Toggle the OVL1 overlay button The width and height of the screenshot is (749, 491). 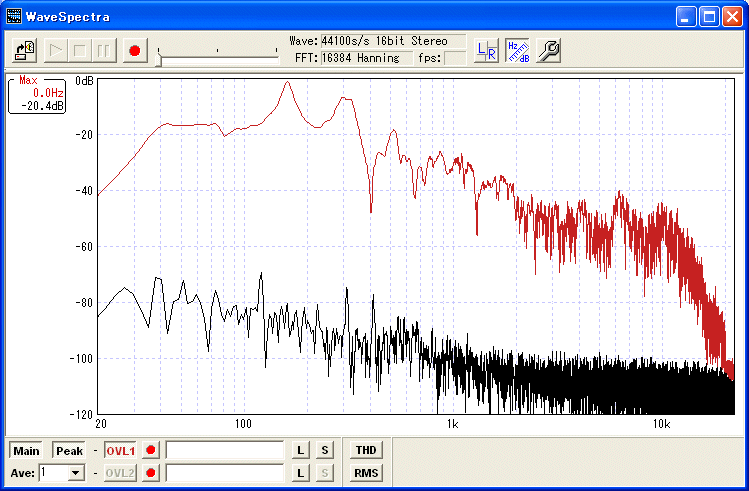click(x=120, y=451)
